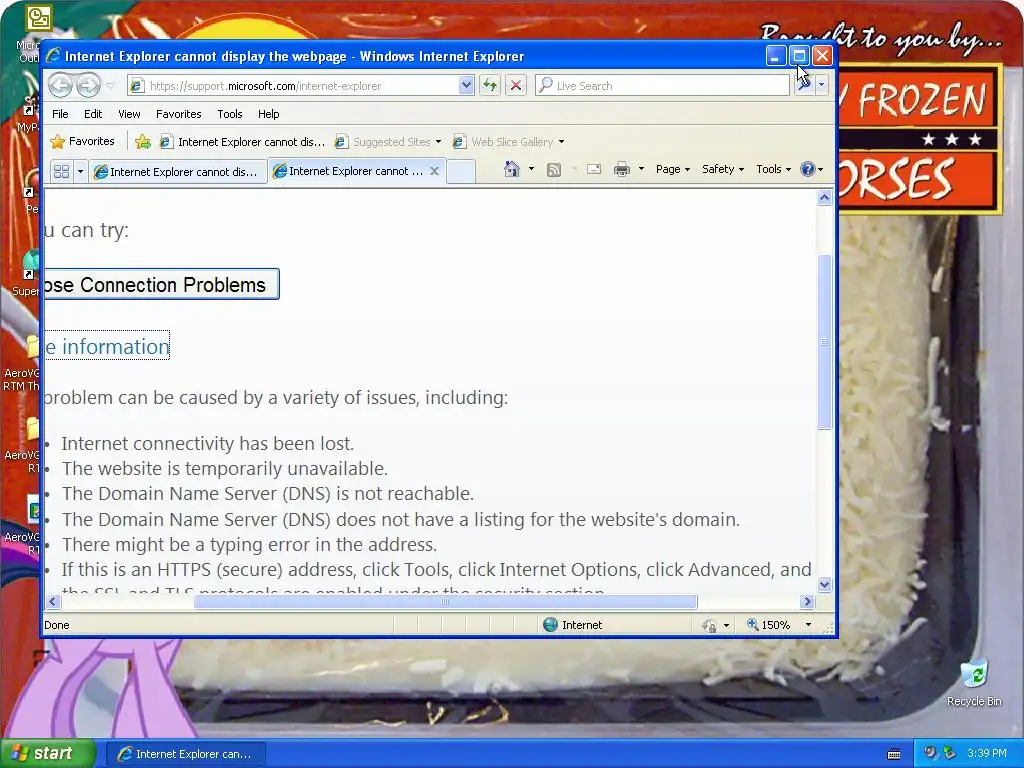Screen dimensions: 1024x768
Task: Open the Favorites star button
Action: tap(82, 141)
